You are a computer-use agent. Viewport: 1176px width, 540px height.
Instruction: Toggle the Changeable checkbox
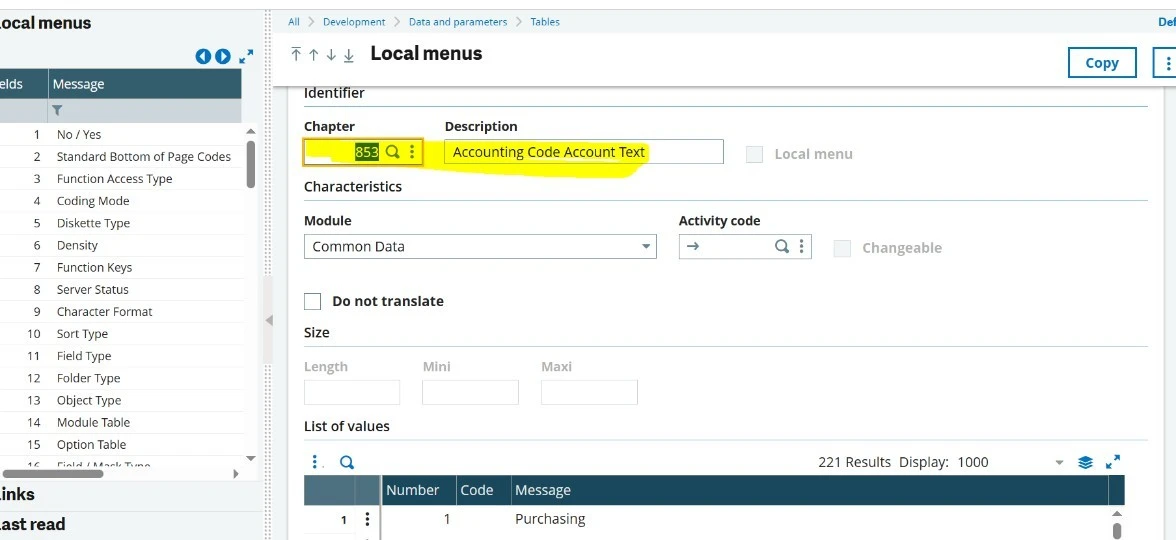pos(842,248)
